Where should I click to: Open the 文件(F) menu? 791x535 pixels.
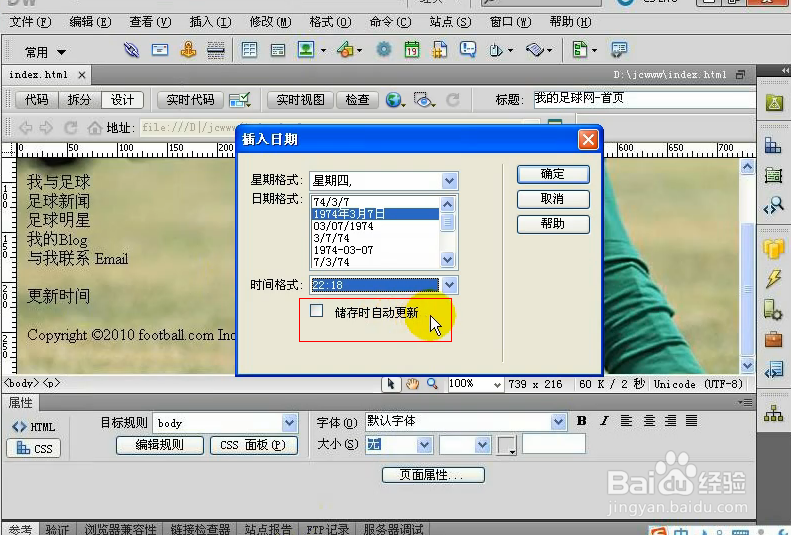(x=31, y=22)
